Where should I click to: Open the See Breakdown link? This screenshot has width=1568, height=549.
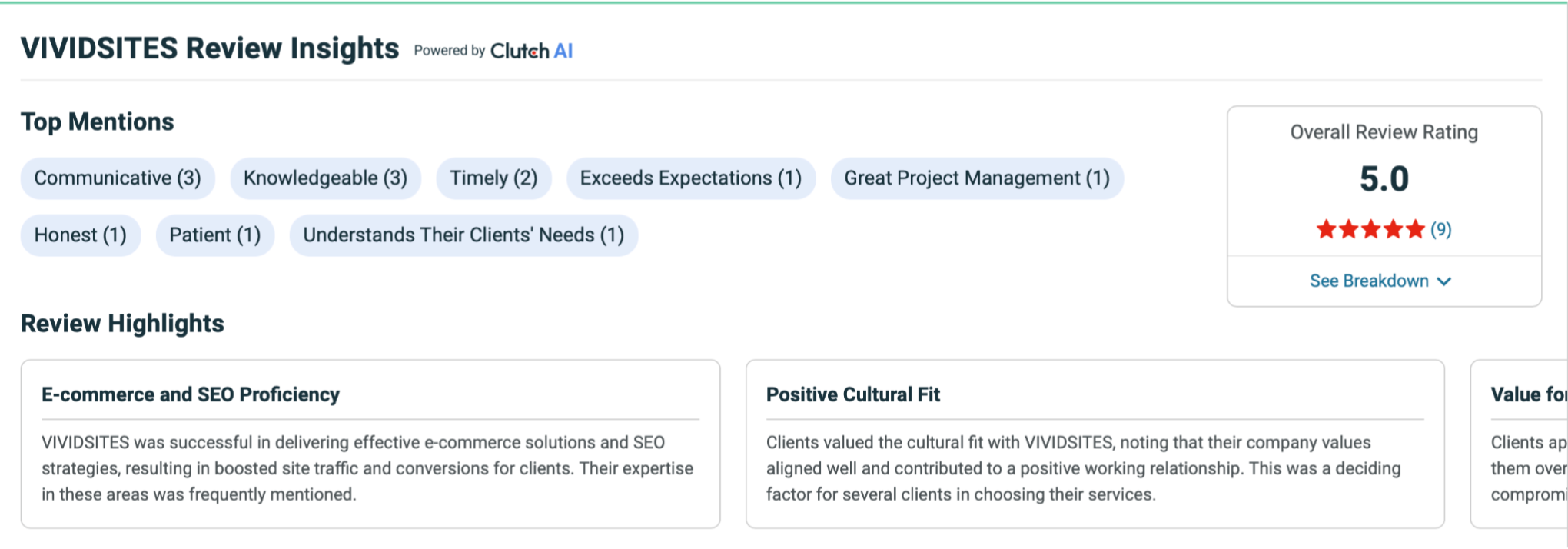pos(1369,281)
